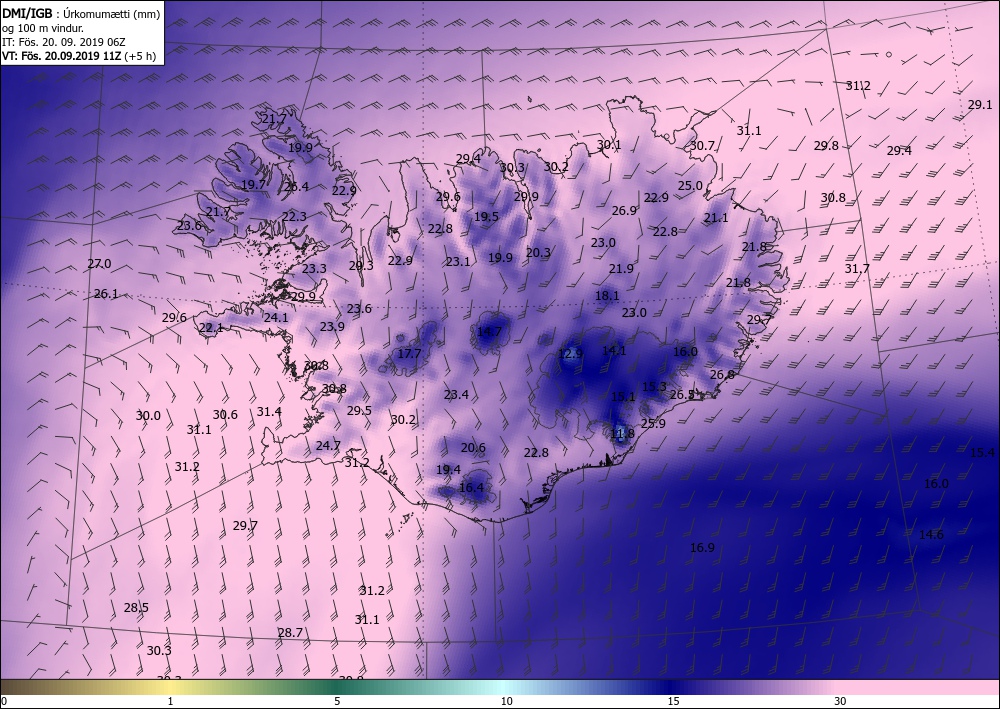
Task: Click the 19.4 map value
Action: [x=448, y=470]
